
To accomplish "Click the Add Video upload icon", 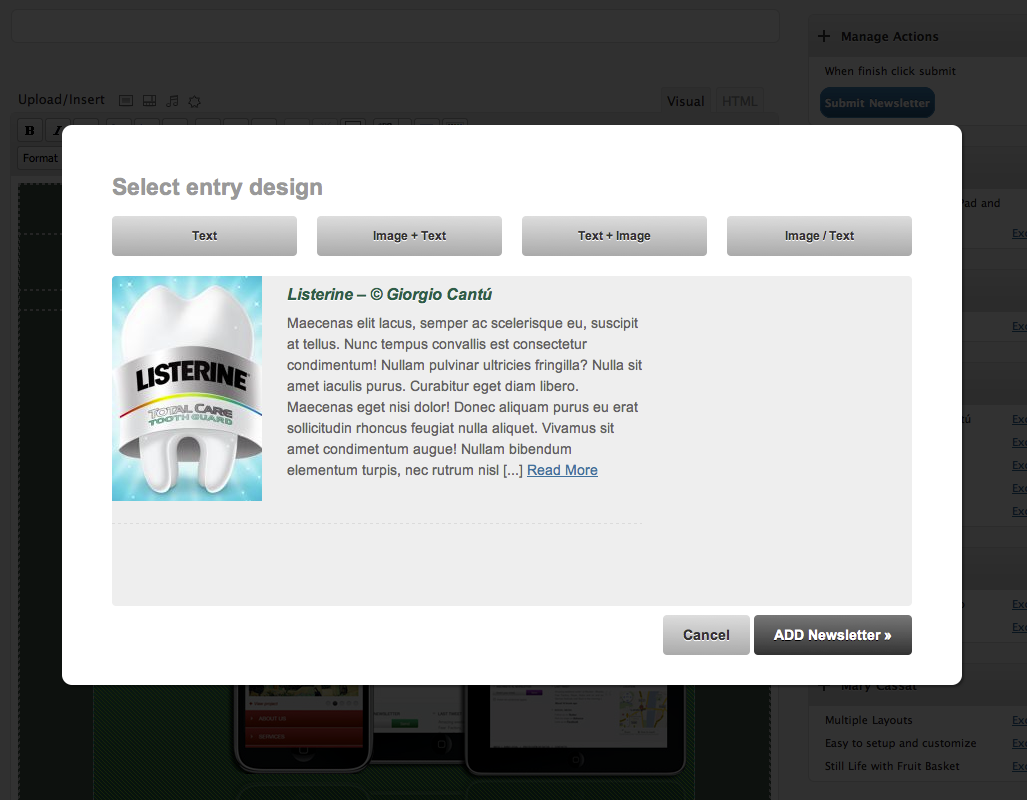I will pyautogui.click(x=149, y=100).
